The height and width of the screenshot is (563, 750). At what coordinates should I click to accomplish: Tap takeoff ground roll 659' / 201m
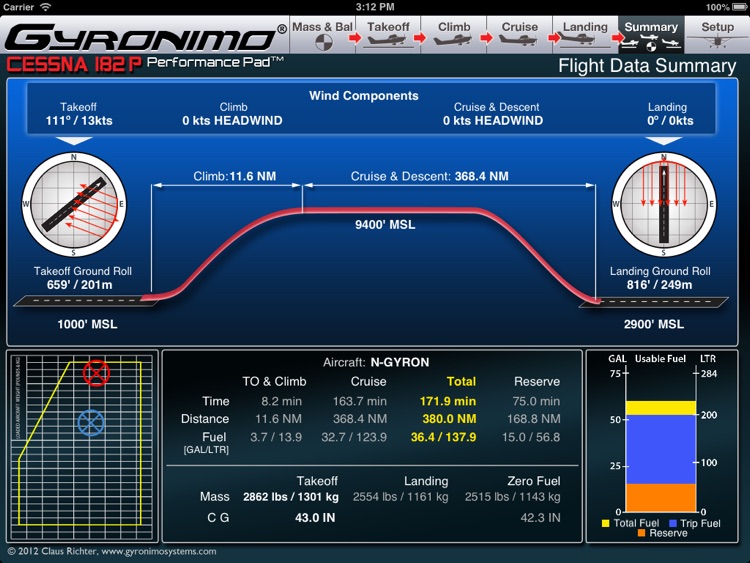tap(79, 285)
